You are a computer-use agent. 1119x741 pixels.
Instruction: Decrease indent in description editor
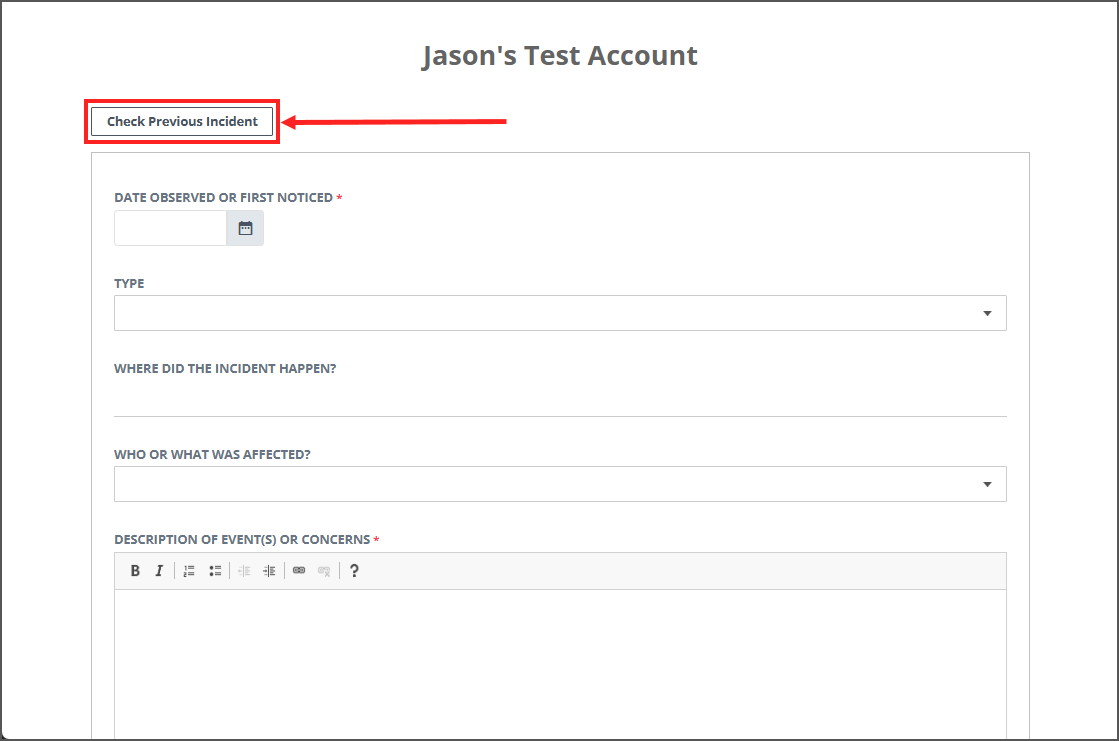(x=244, y=571)
